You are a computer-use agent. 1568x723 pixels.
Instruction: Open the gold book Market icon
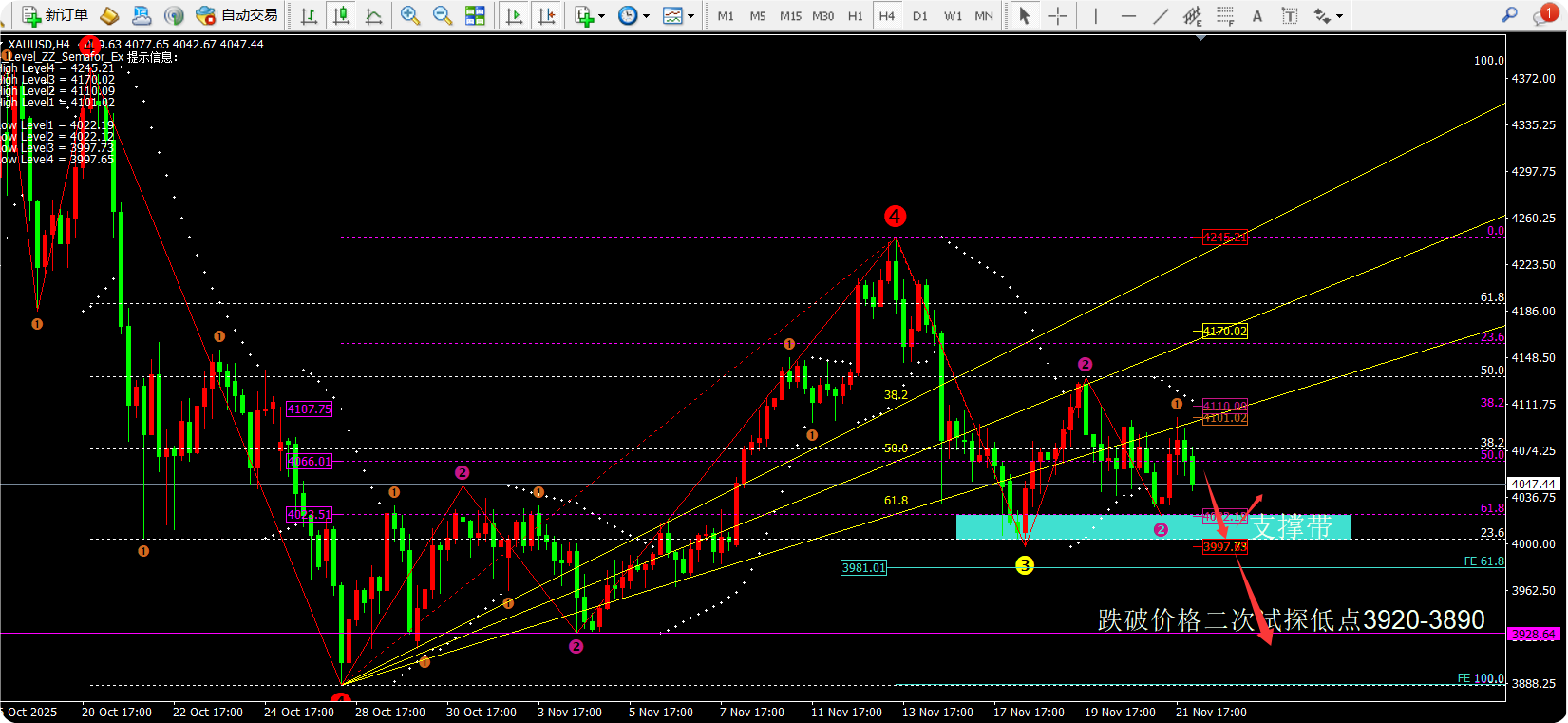pyautogui.click(x=109, y=15)
